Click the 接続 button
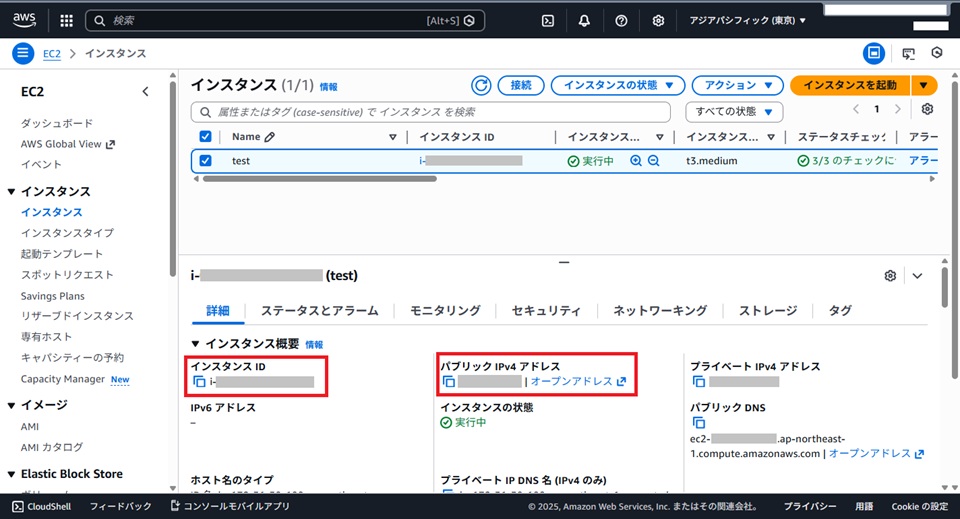 [520, 86]
